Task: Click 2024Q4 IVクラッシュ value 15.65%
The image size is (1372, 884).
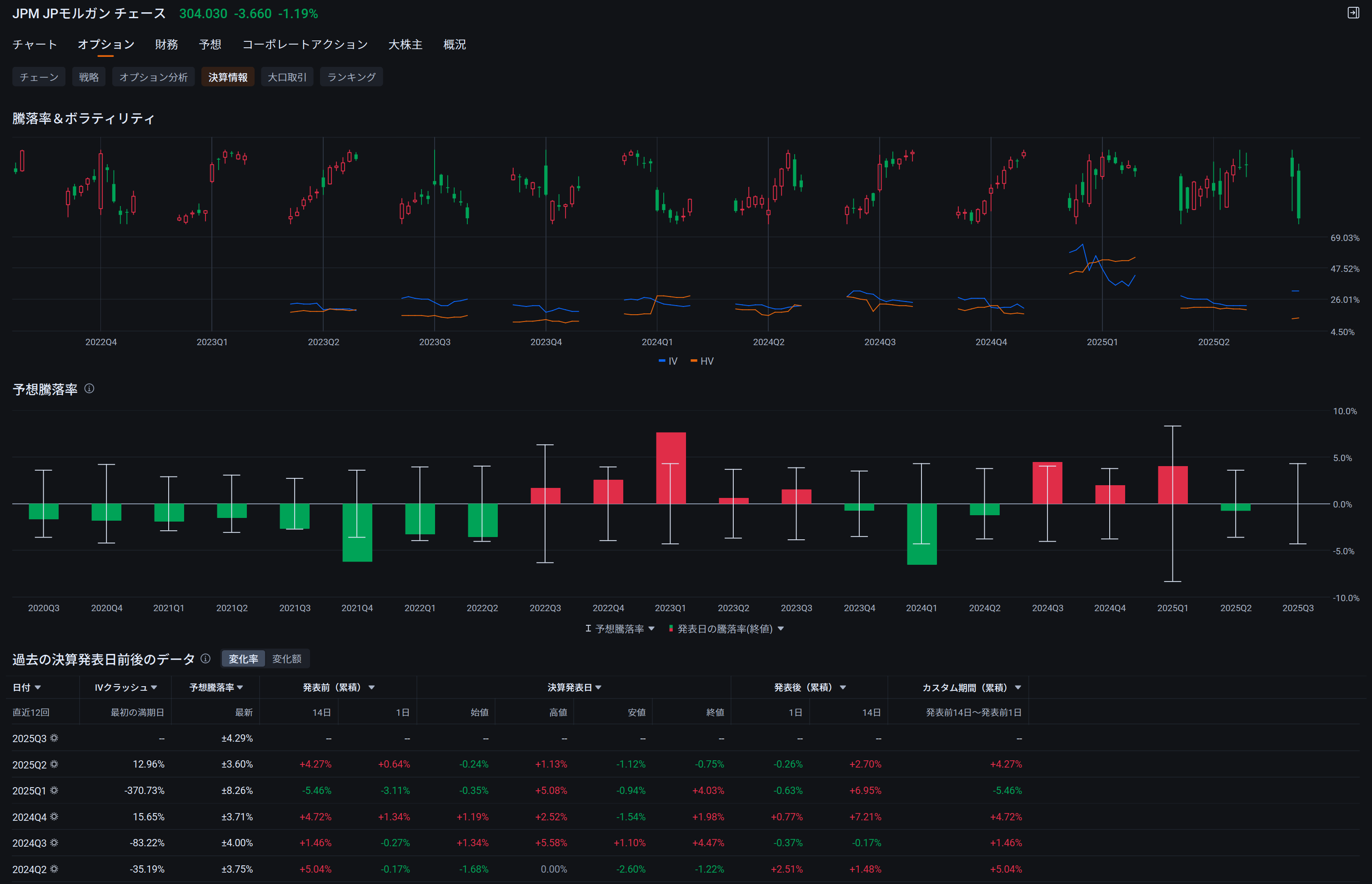Action: click(149, 817)
